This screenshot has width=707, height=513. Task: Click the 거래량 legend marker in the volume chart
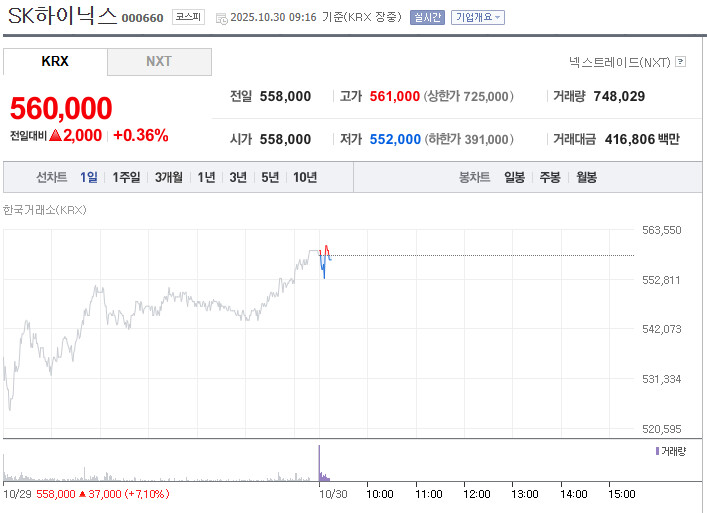[x=657, y=451]
